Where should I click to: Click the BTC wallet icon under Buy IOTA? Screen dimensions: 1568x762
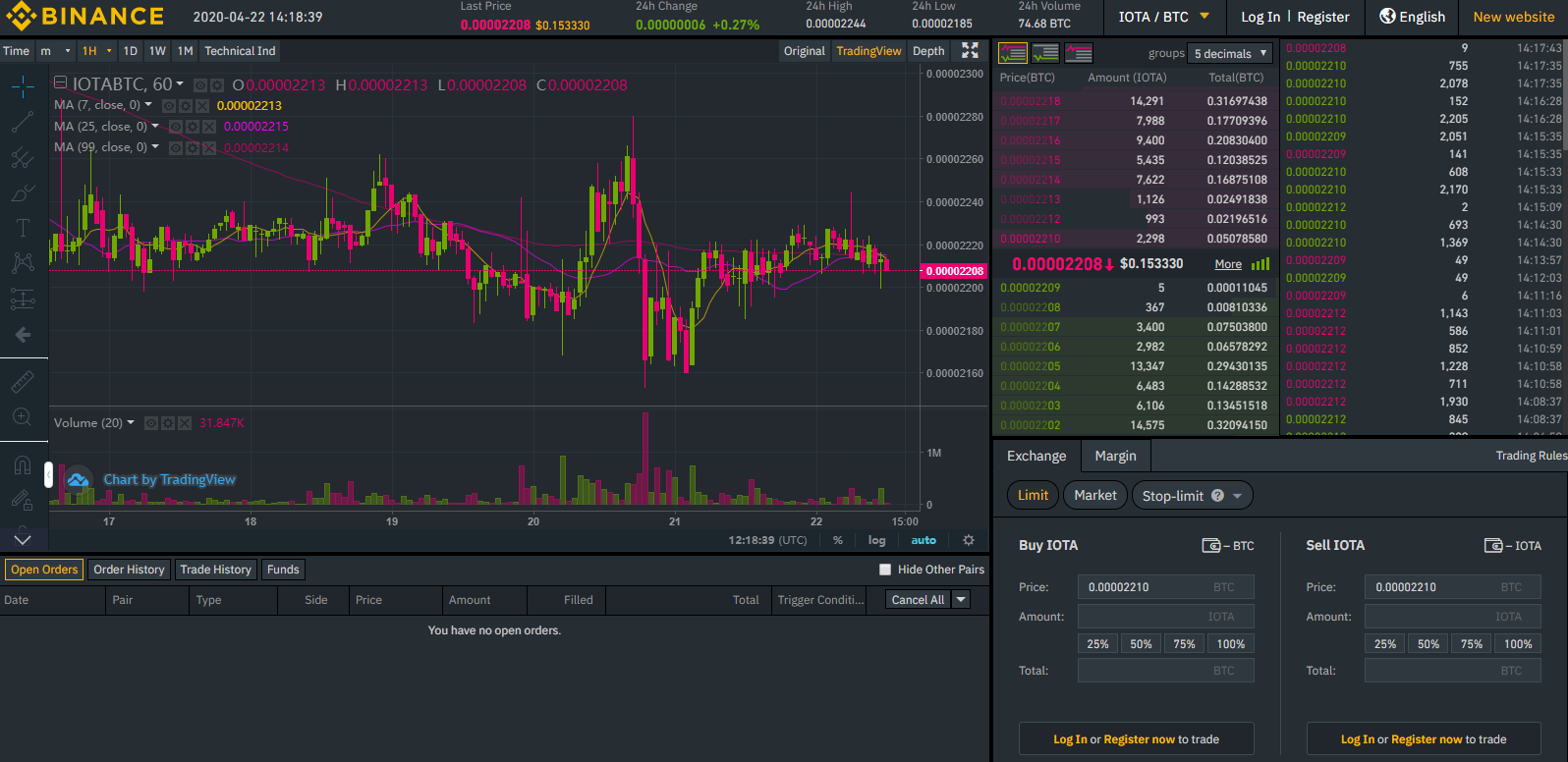(x=1211, y=545)
